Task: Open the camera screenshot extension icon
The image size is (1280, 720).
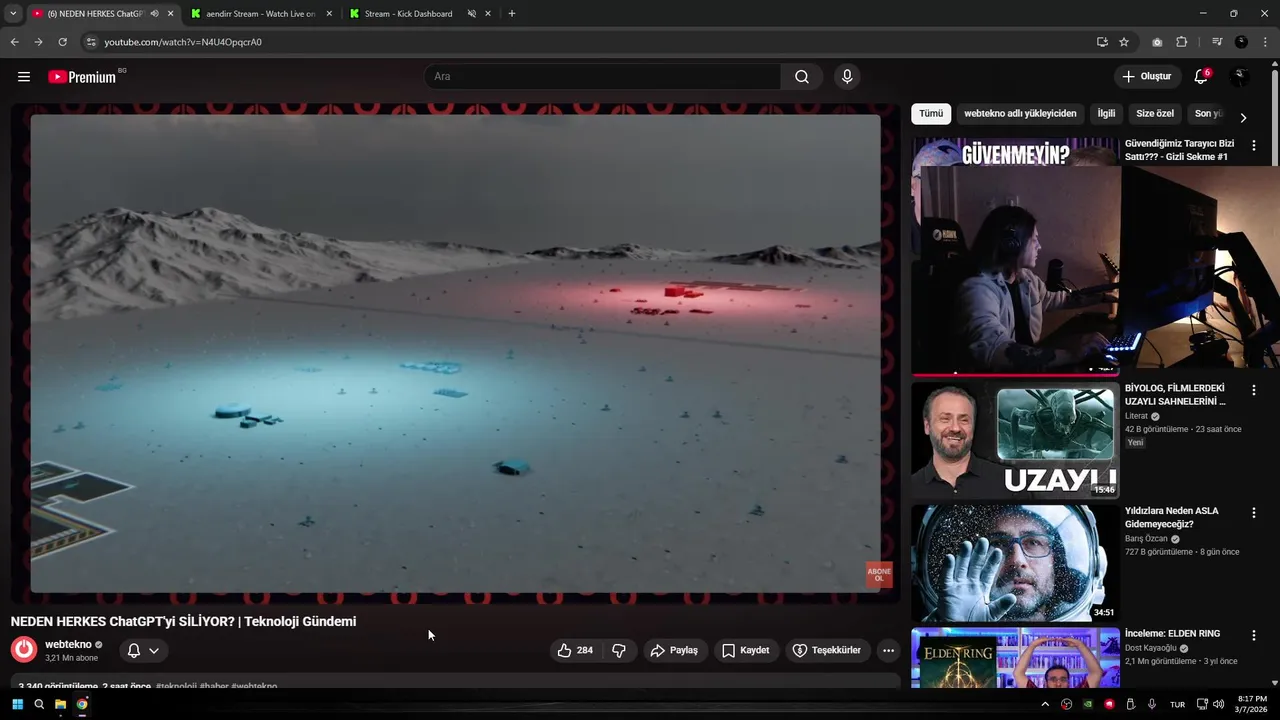Action: (1157, 42)
